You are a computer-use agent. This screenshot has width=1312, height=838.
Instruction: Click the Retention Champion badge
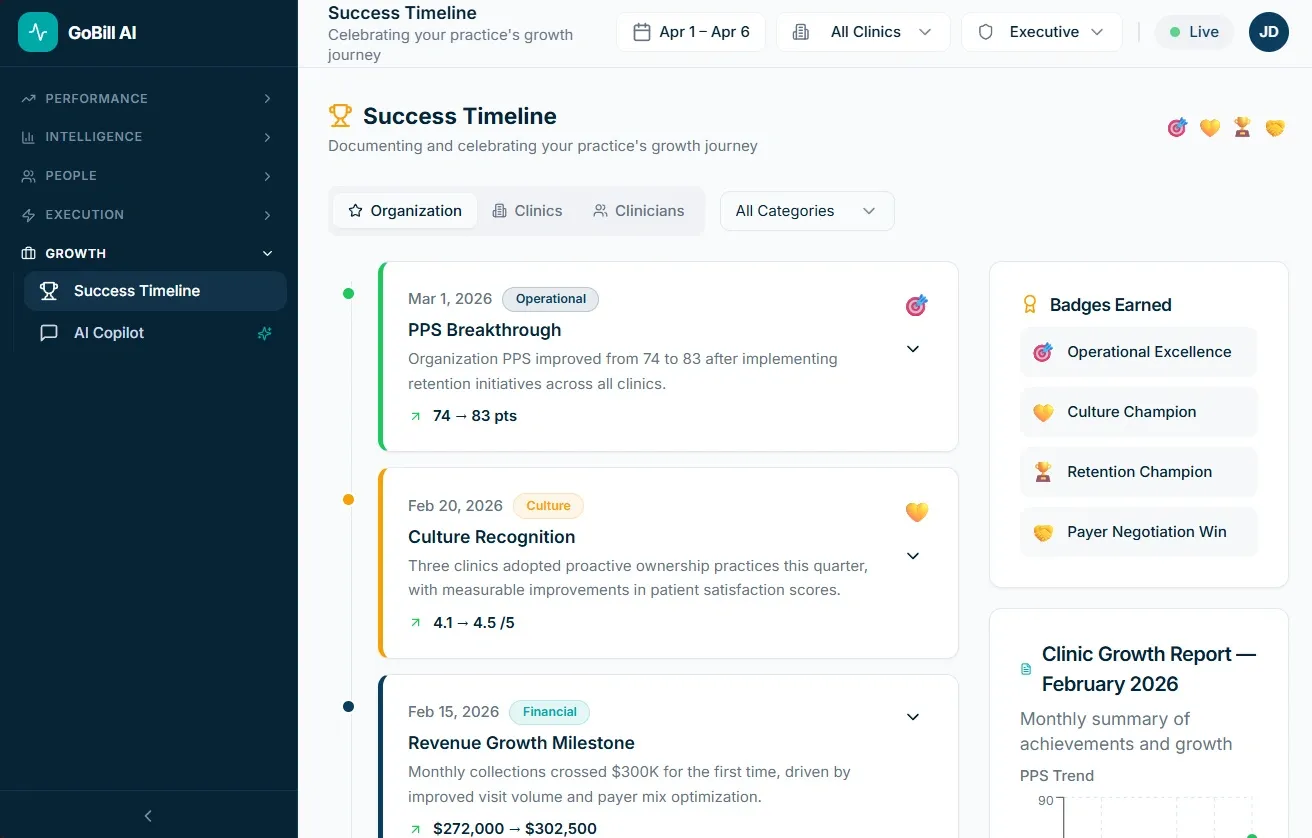pos(1138,472)
